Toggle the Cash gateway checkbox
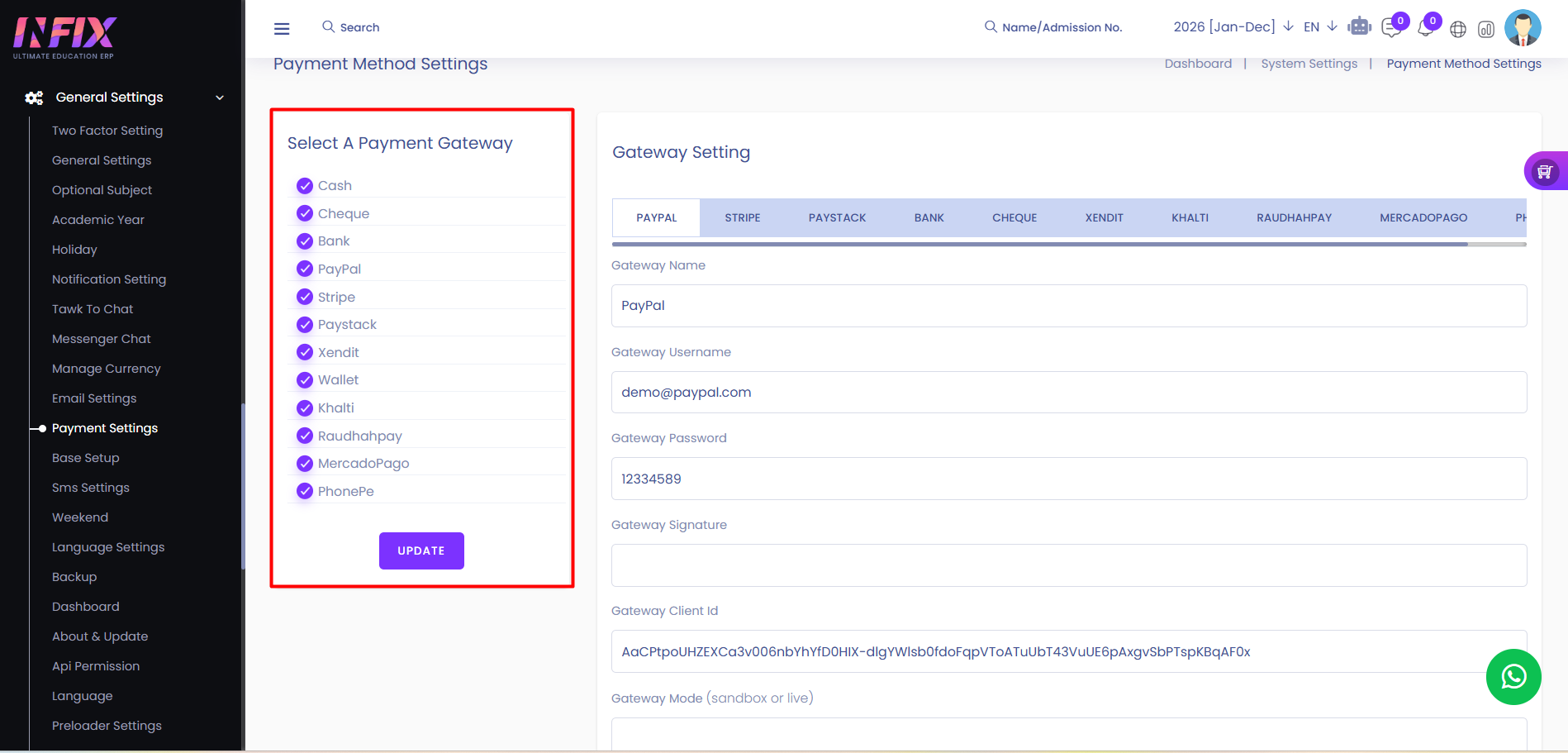The height and width of the screenshot is (753, 1568). (305, 185)
